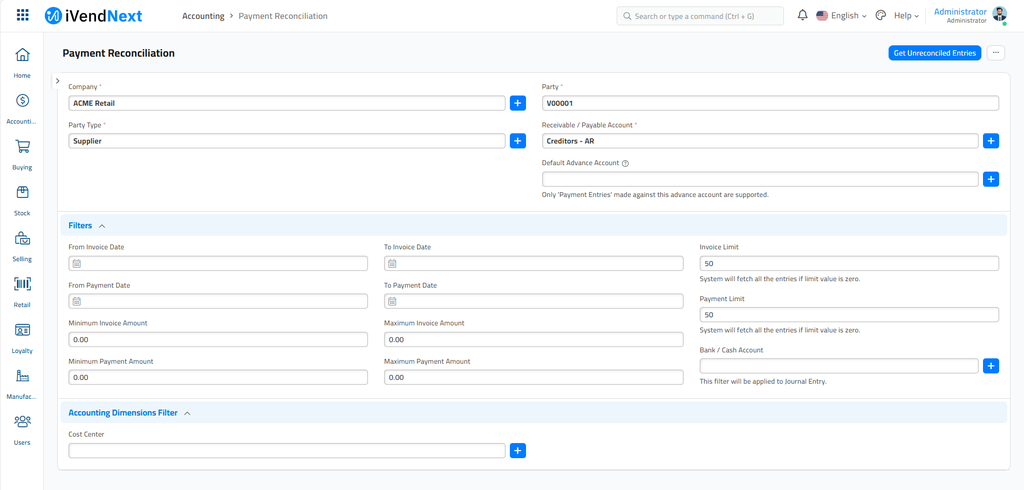Click the Invoice Limit field
The height and width of the screenshot is (490, 1024).
coord(849,263)
